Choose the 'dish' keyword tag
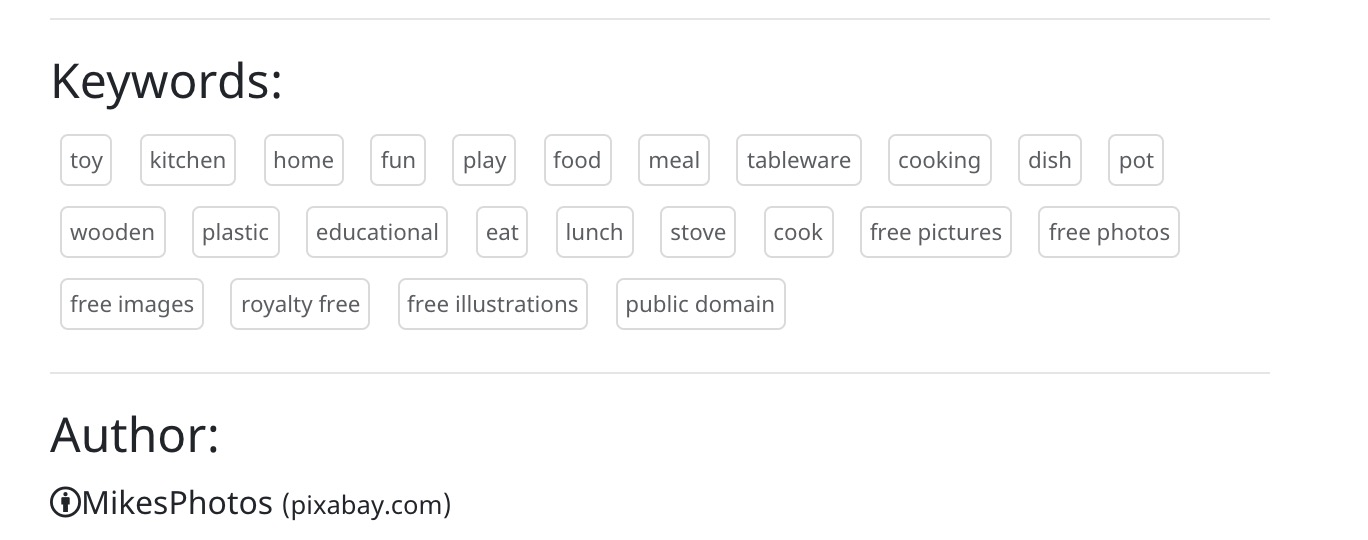The width and height of the screenshot is (1368, 540). tap(1050, 160)
